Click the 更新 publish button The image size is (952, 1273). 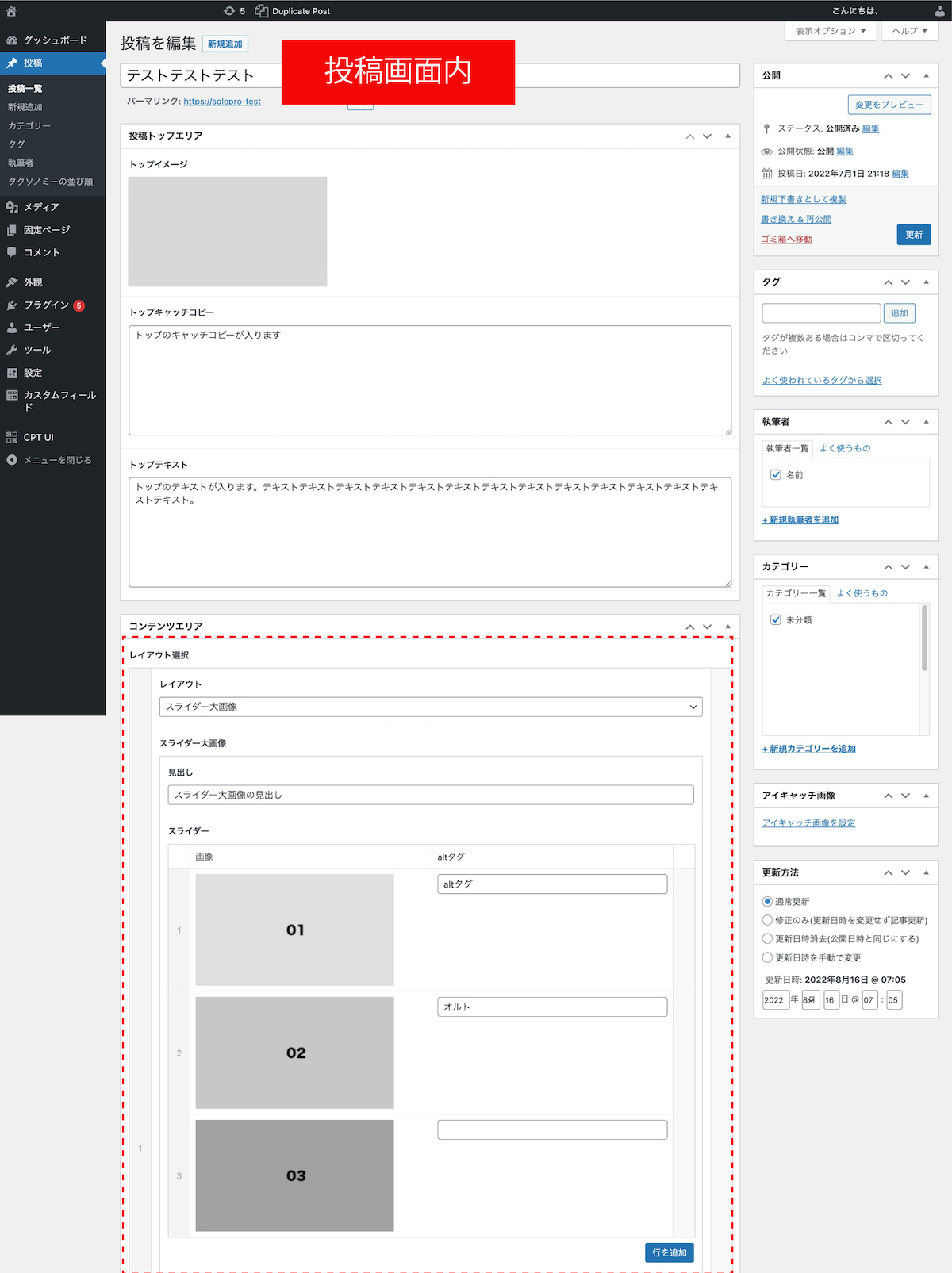point(913,235)
